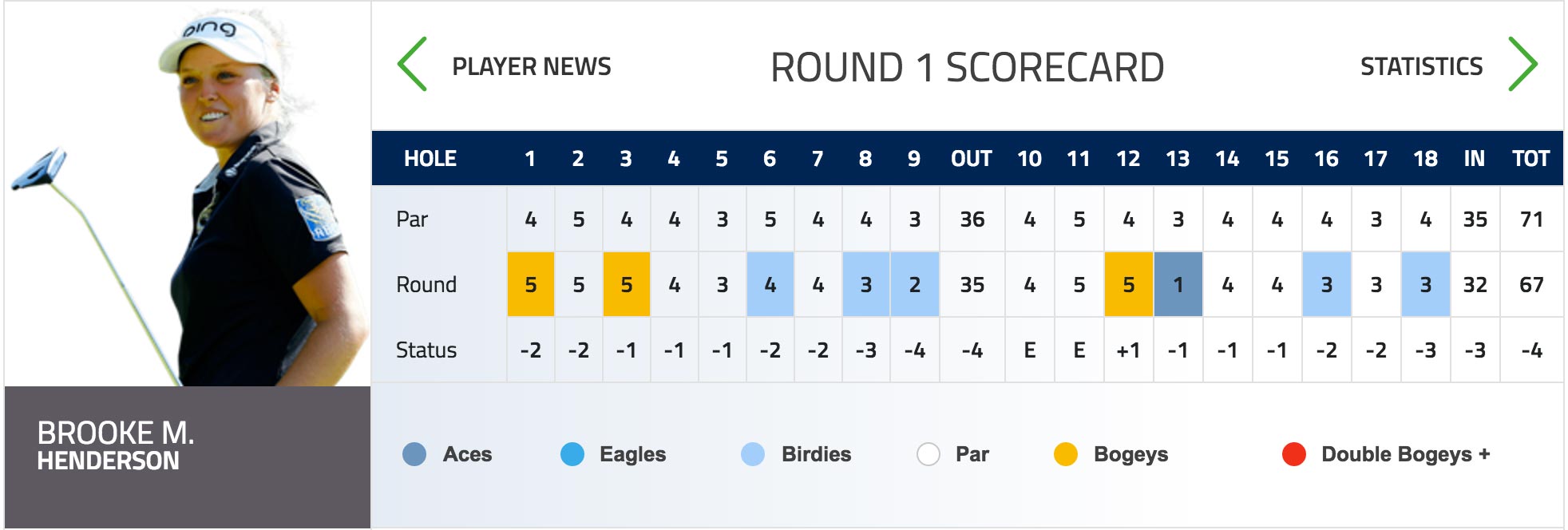This screenshot has height=530, width=1568.
Task: Open the Player News panel
Action: (531, 66)
